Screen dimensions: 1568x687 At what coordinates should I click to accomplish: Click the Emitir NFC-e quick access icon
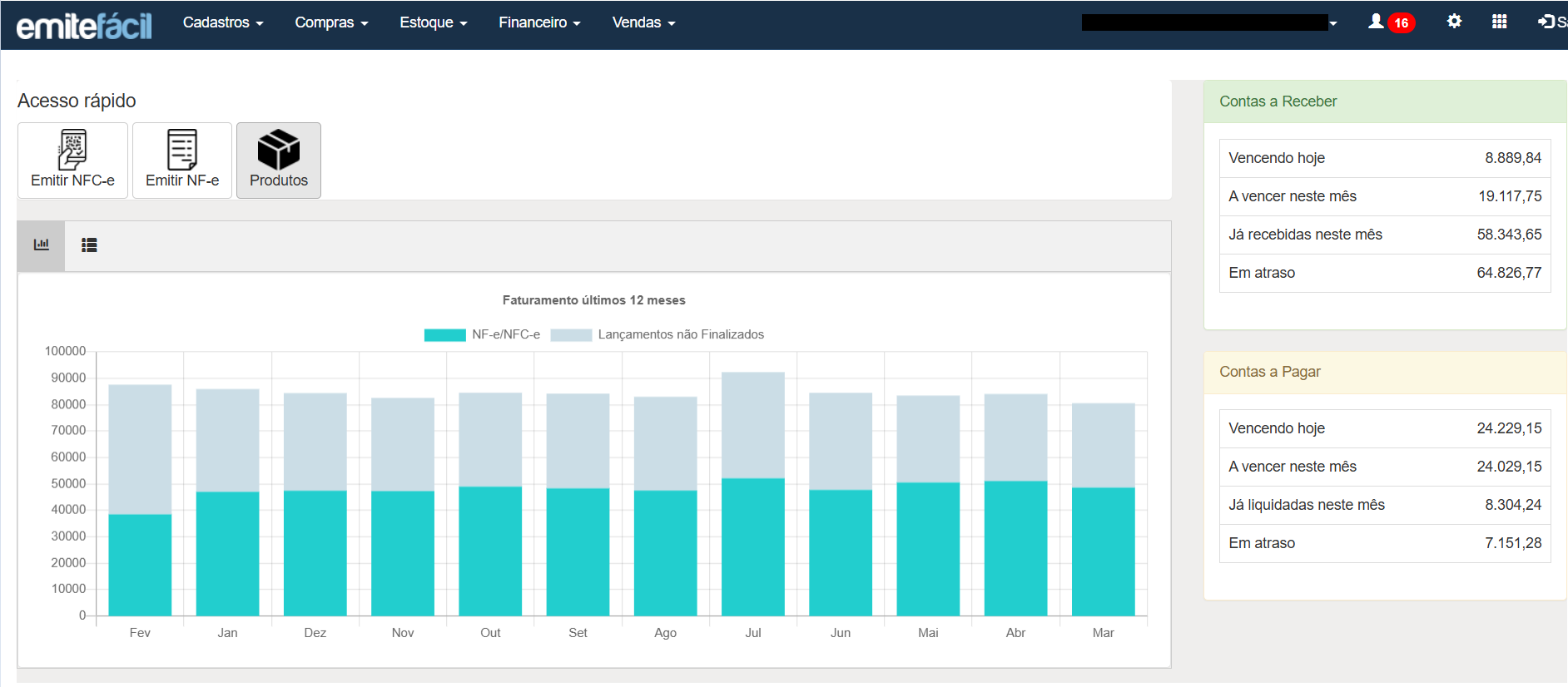[x=72, y=160]
